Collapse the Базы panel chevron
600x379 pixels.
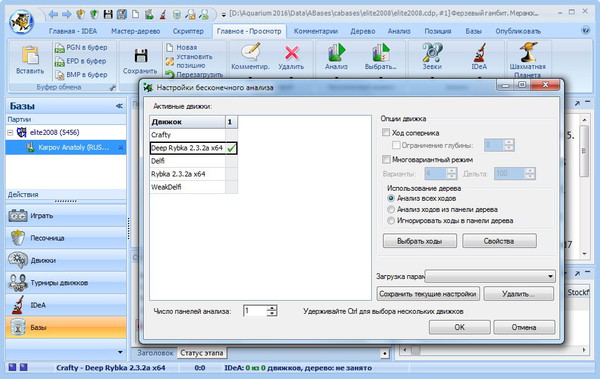[x=119, y=106]
